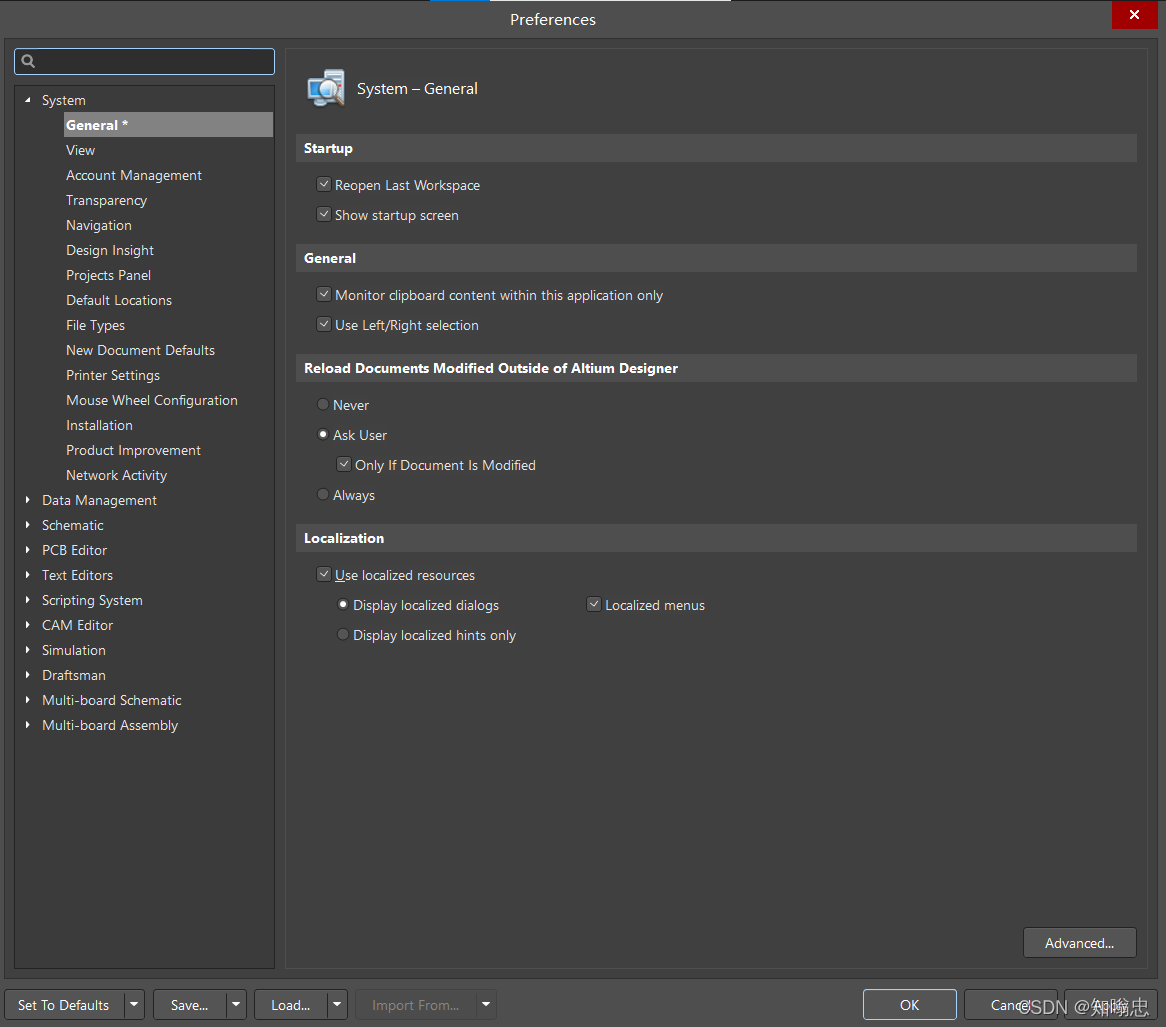Click the Cancel button
Screen dimensions: 1166x1027
1011,1005
